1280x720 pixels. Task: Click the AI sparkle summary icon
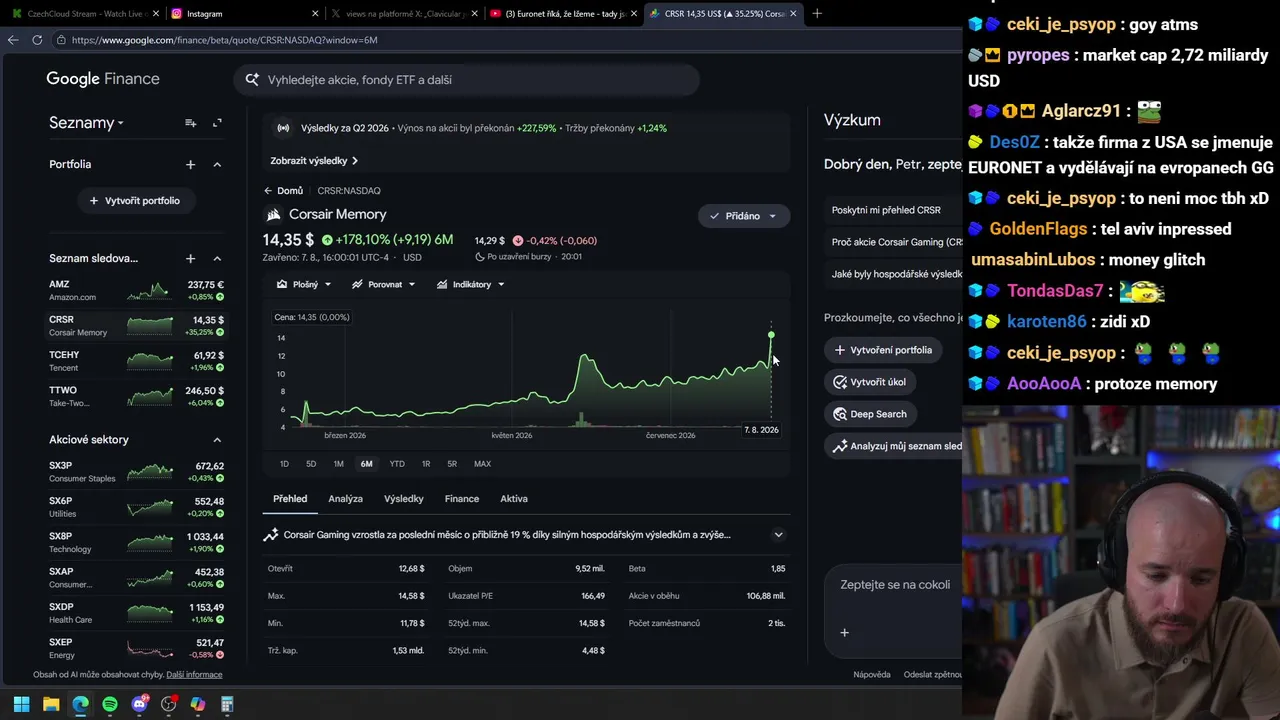(x=270, y=535)
